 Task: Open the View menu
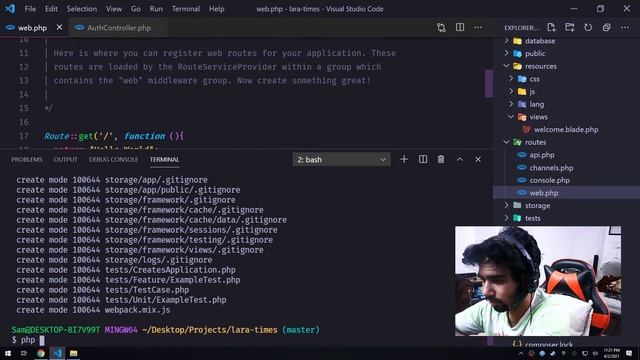(x=114, y=9)
